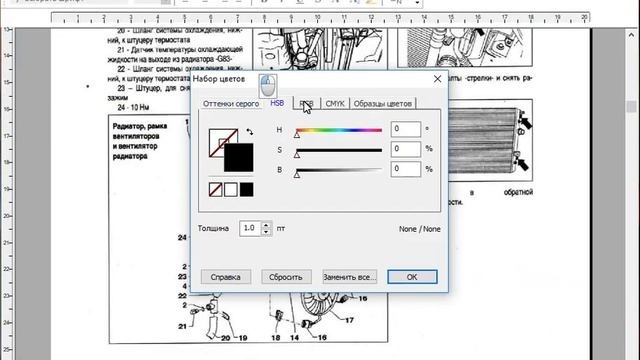Screen dimensions: 640x360
Task: Open the RGB tab
Action: click(x=307, y=104)
